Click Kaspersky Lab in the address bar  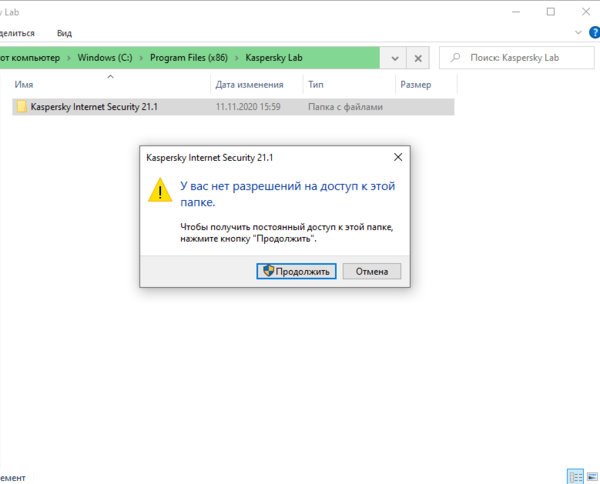tap(274, 58)
